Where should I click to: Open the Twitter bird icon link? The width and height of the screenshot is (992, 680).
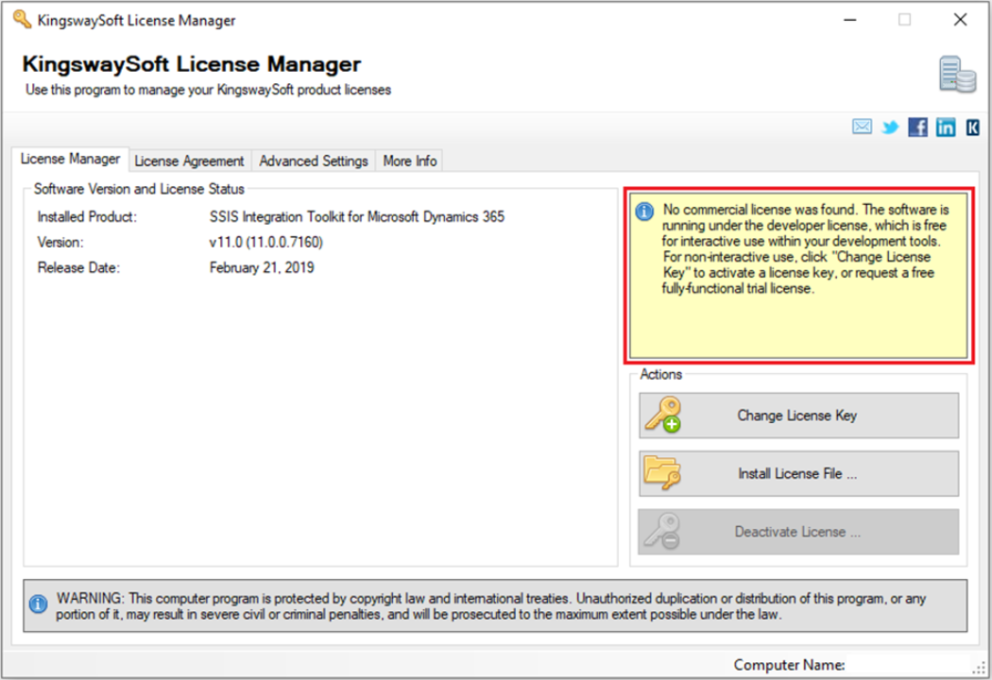890,128
